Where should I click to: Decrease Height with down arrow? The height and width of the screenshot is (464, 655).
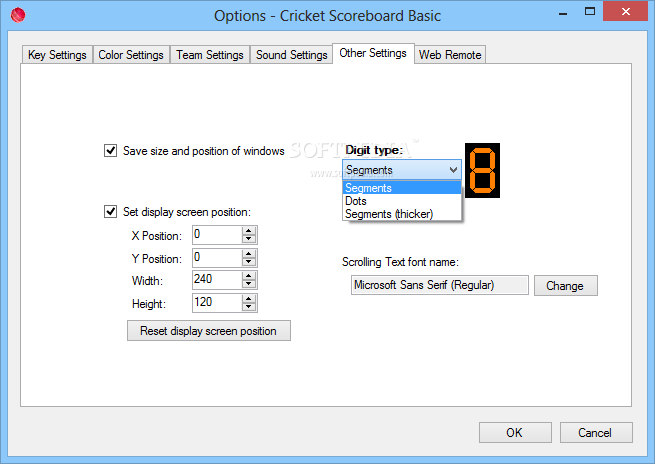point(249,307)
